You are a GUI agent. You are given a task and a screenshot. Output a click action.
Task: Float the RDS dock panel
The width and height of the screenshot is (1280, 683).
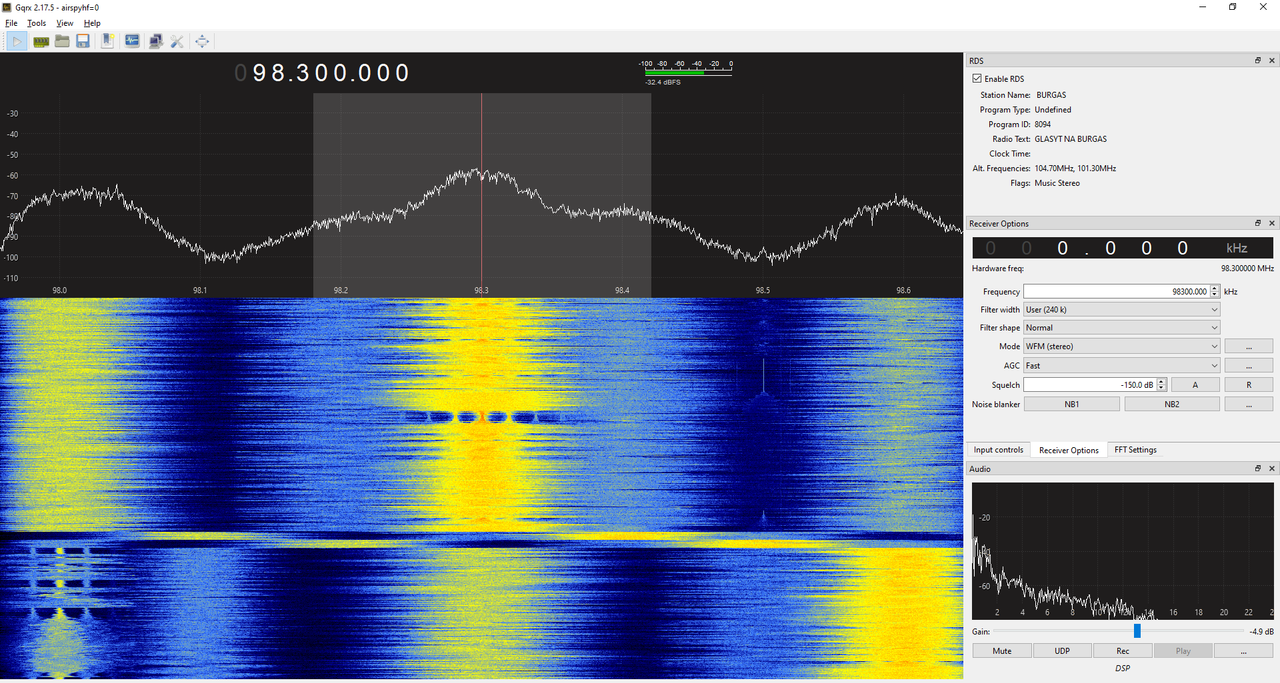click(1258, 61)
